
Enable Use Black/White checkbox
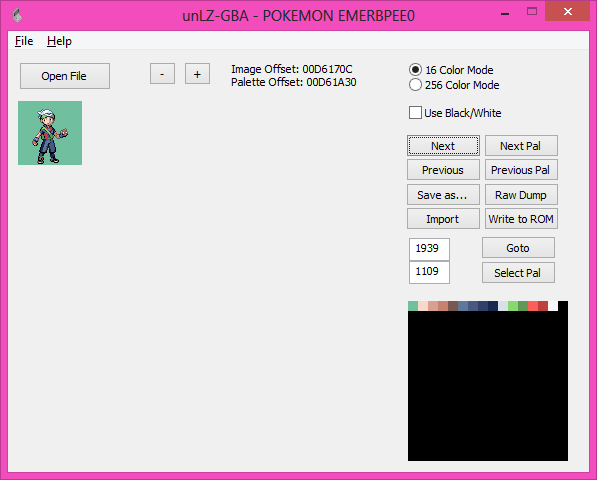(455, 113)
